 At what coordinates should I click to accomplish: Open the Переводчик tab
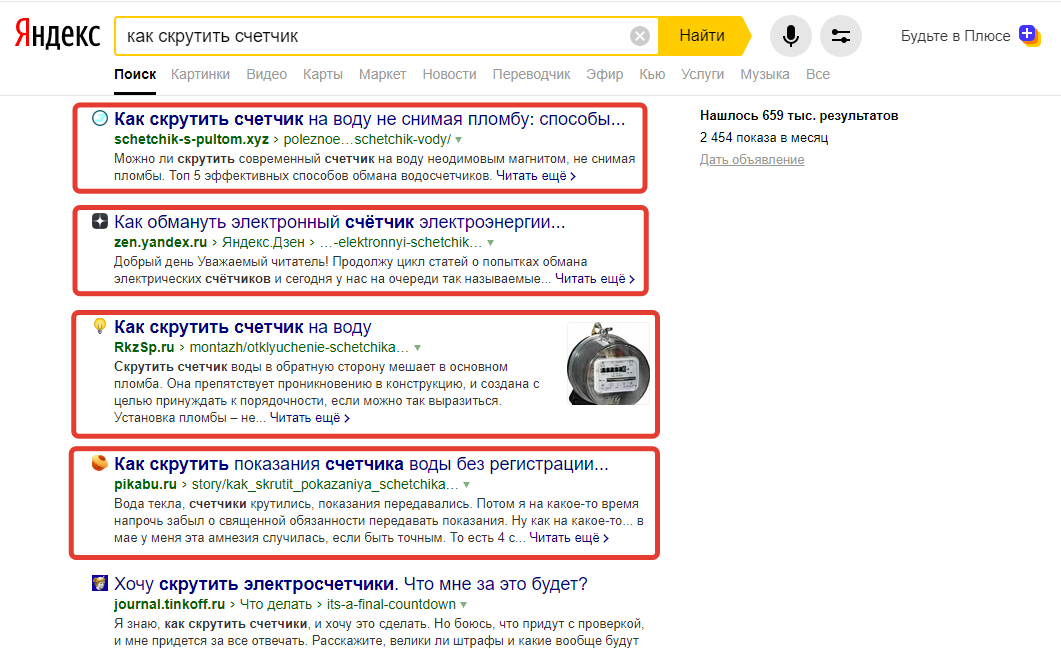coord(531,74)
